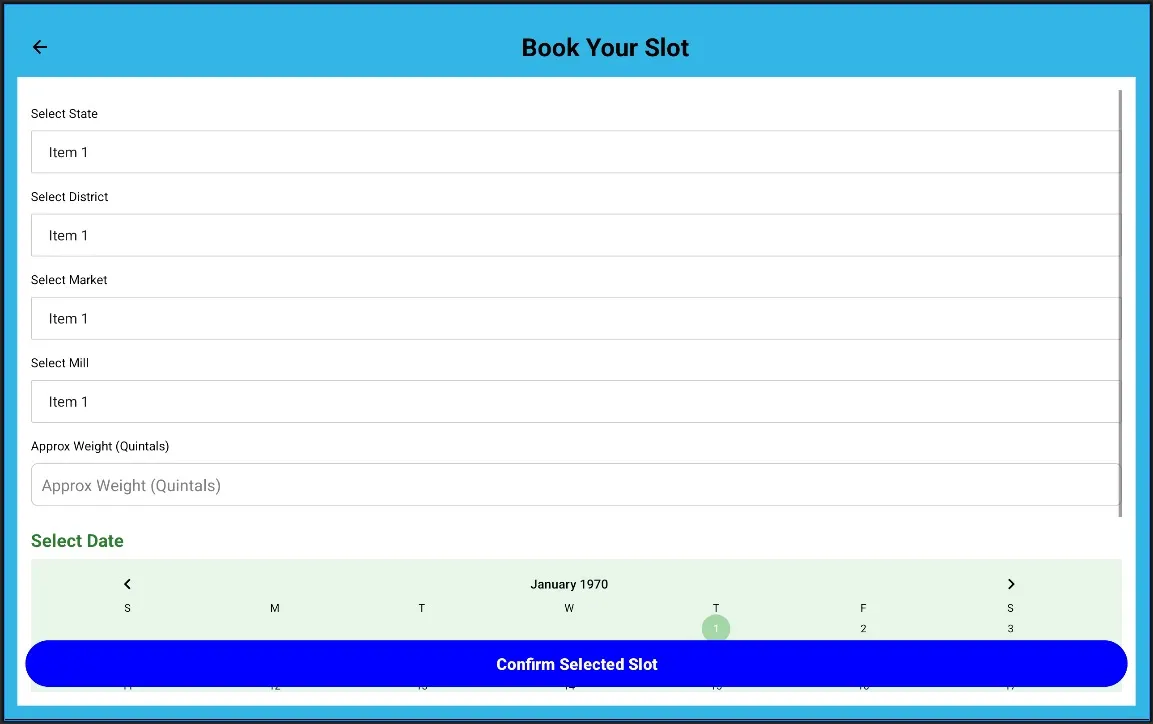Choose date 3 under Saturday column

pos(1010,628)
